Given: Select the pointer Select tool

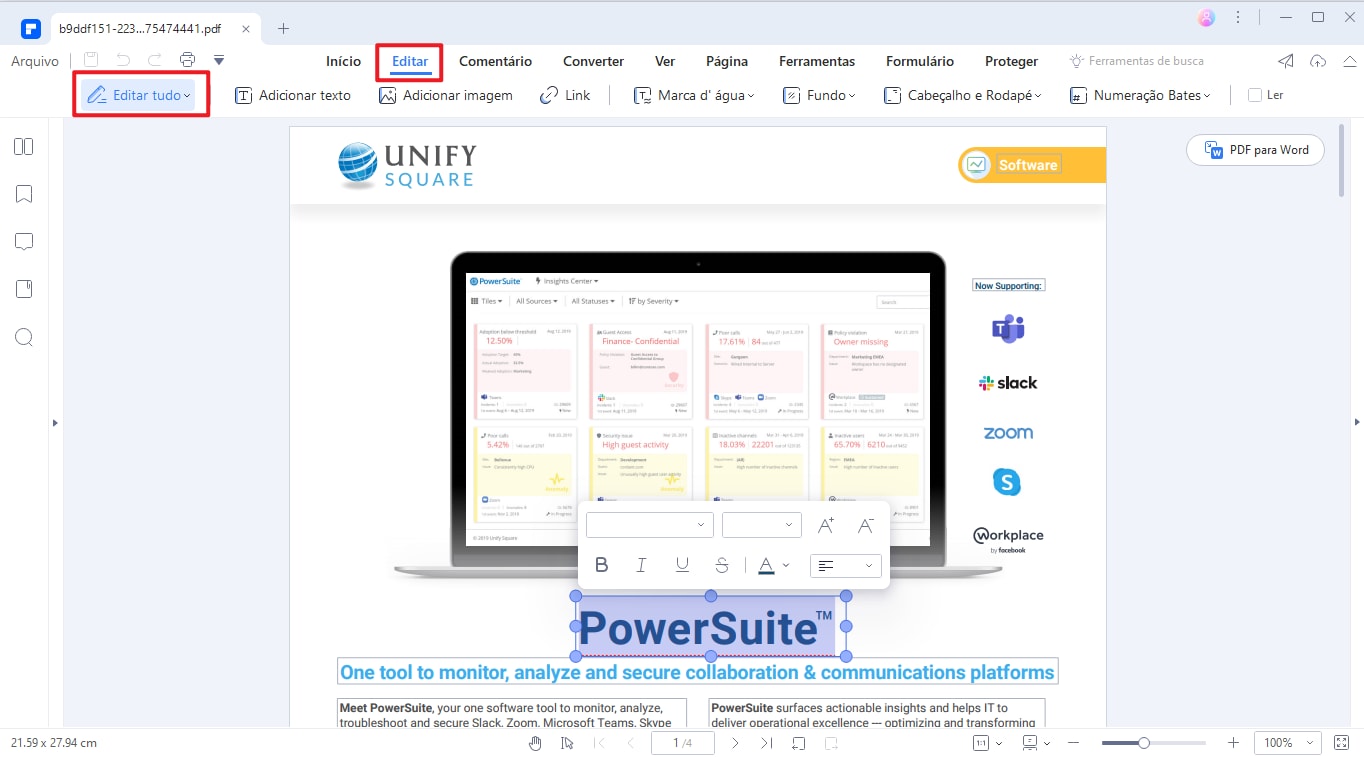Looking at the screenshot, I should click(567, 743).
